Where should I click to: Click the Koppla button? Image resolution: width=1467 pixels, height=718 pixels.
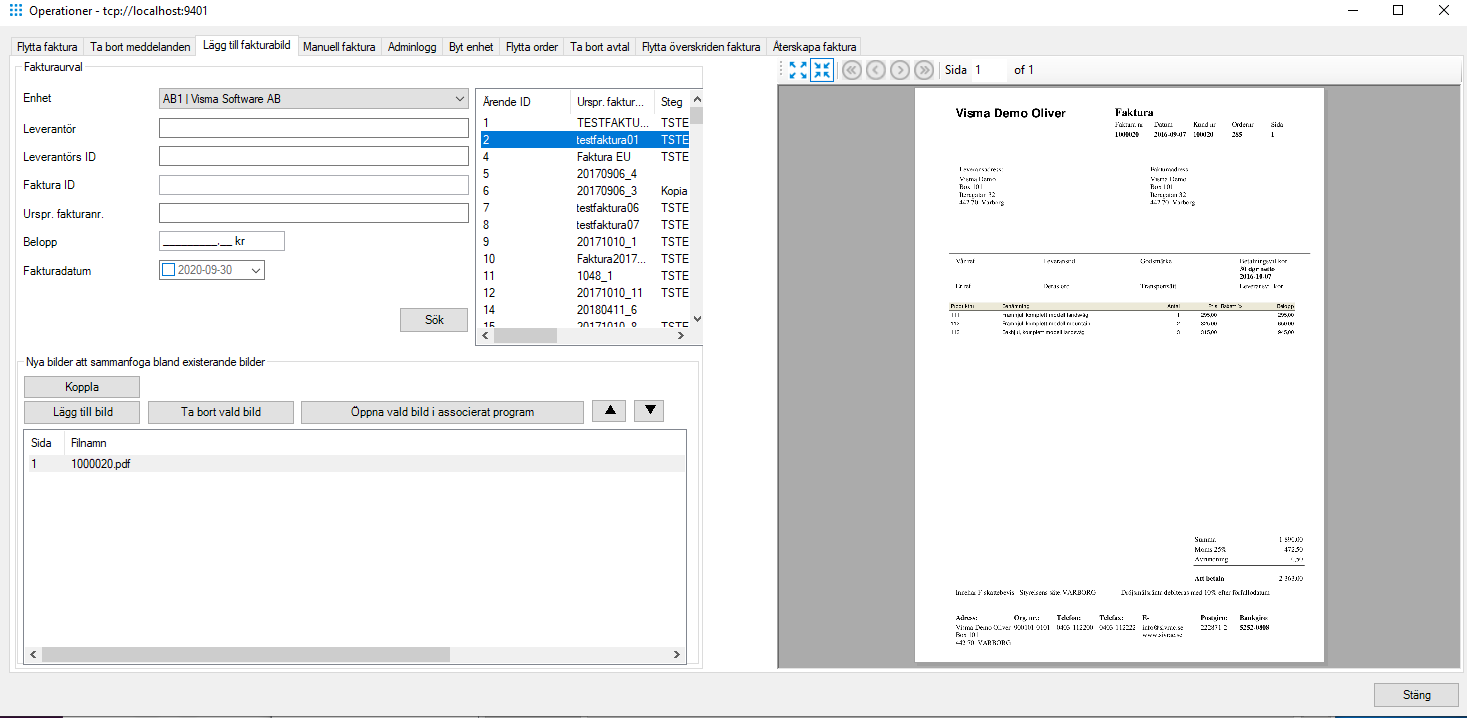(x=81, y=386)
